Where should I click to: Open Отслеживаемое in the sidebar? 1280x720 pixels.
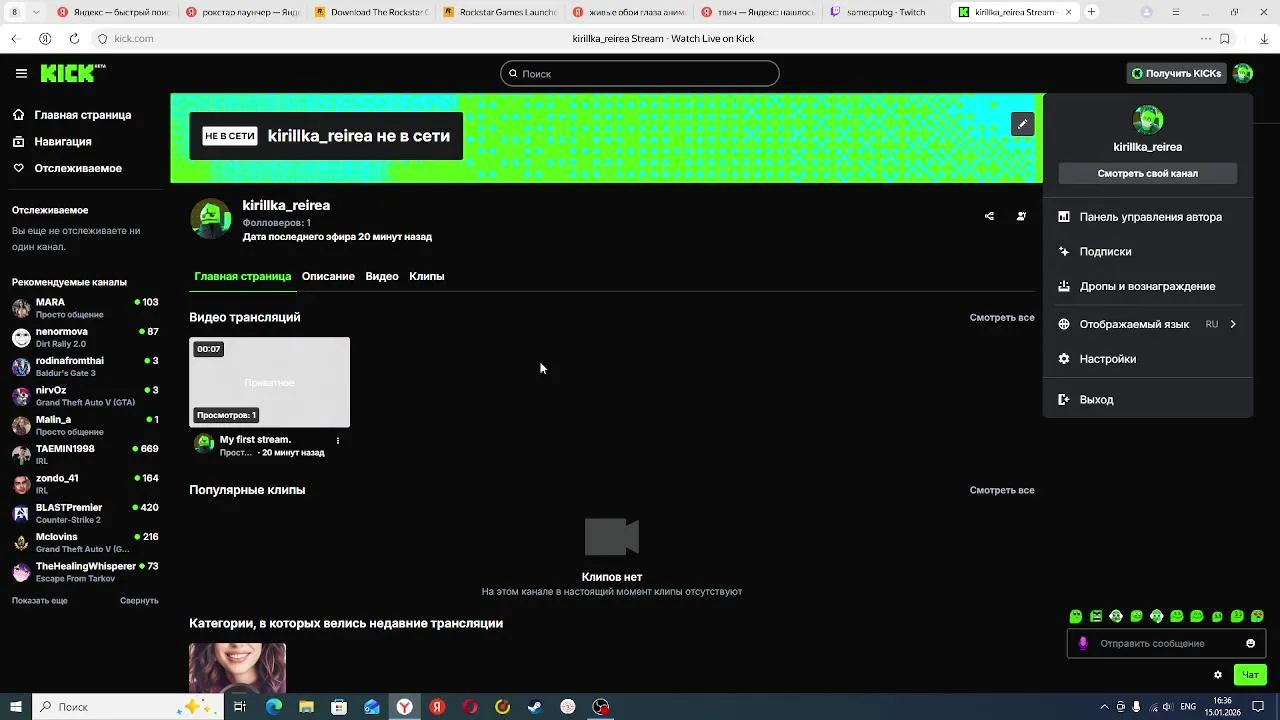coord(67,168)
